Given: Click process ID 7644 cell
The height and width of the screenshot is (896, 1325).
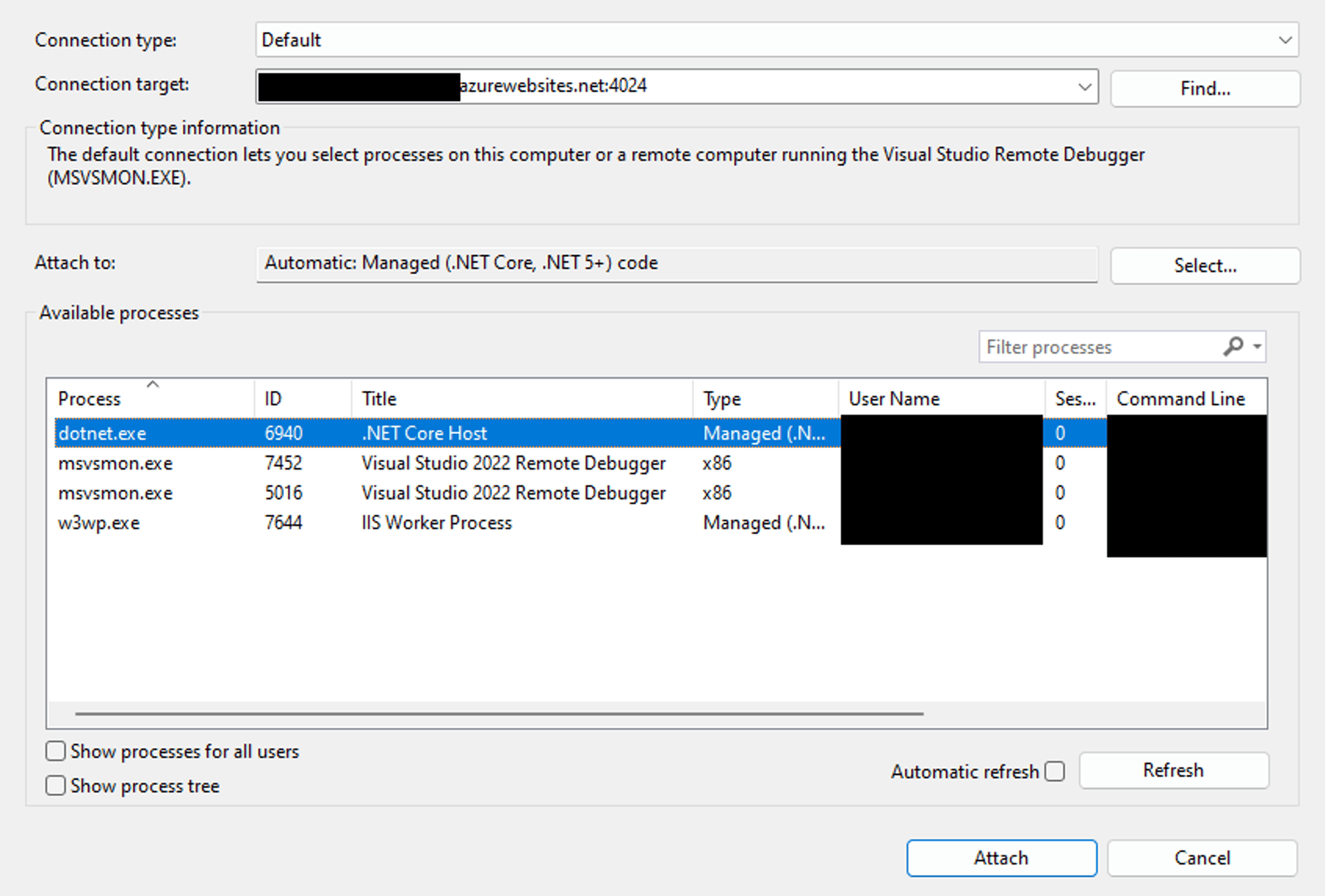Looking at the screenshot, I should pos(283,523).
